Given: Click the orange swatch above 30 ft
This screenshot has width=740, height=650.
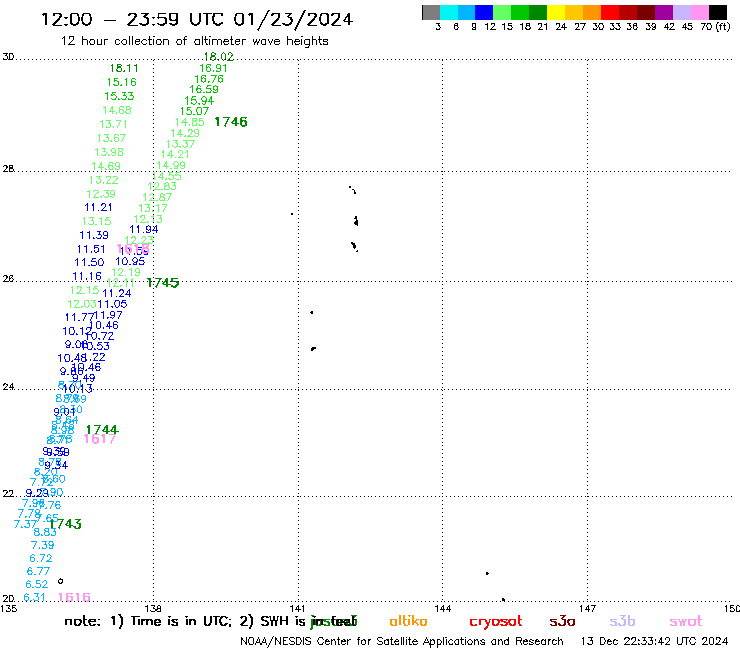Looking at the screenshot, I should 592,12.
